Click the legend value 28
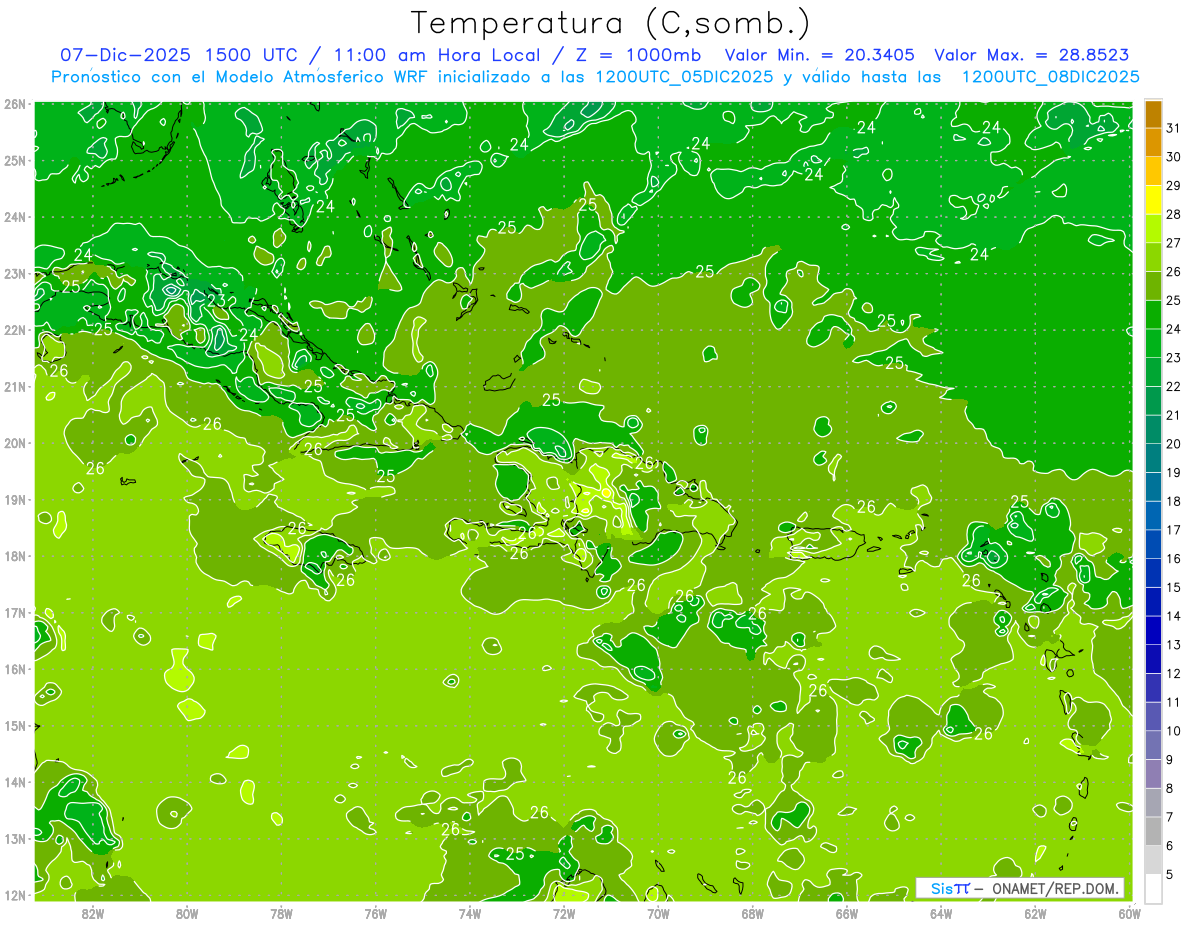 (x=1173, y=214)
